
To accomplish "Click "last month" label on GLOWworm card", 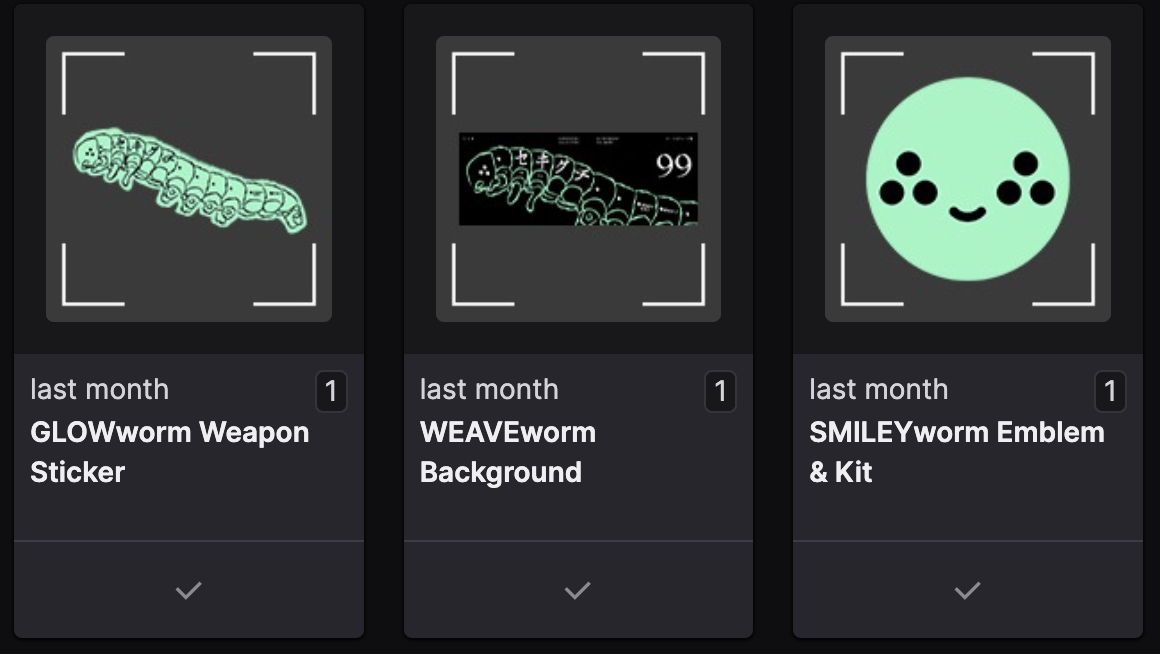I will [x=99, y=389].
